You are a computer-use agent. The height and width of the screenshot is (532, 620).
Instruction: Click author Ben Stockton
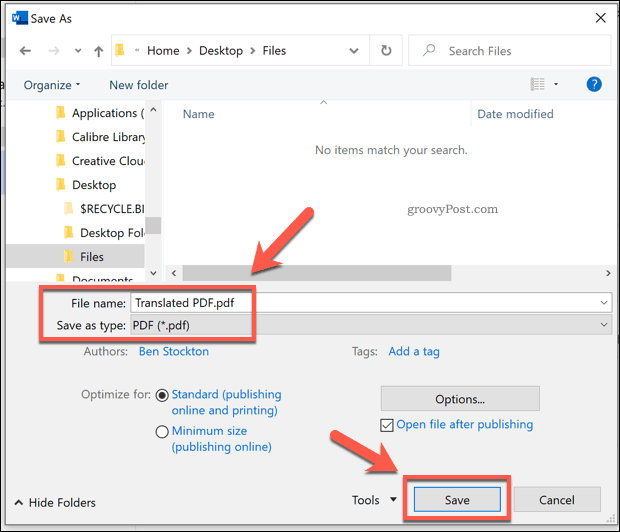point(174,351)
